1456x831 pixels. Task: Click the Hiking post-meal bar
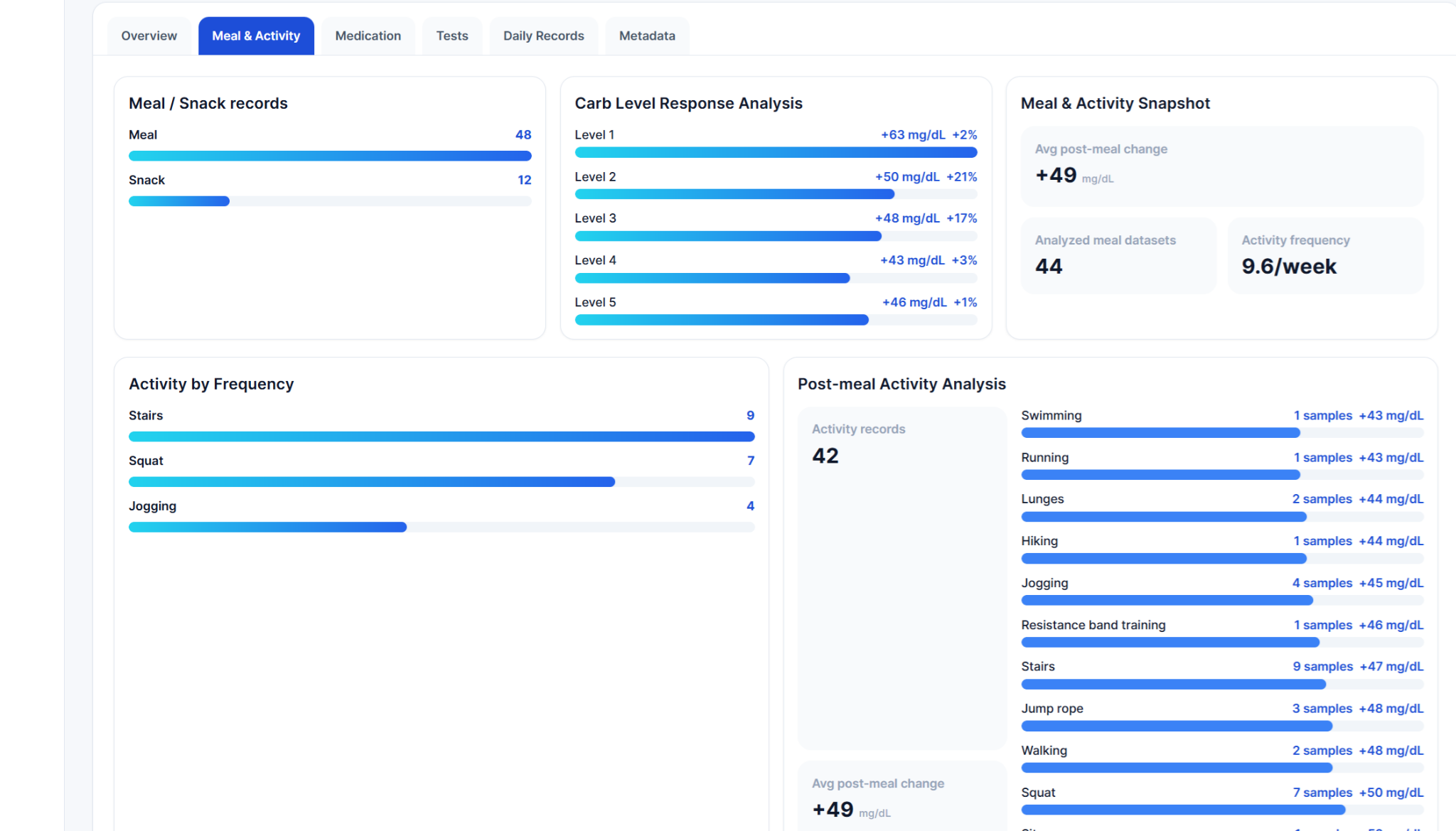click(1222, 559)
